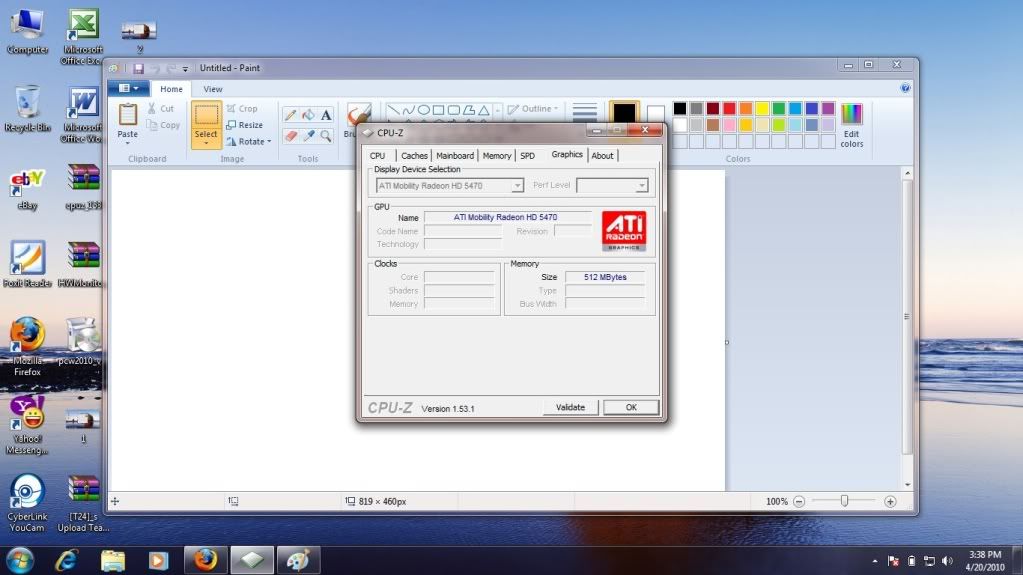Open Windows Explorer folder on taskbar
The image size is (1023, 575).
click(x=113, y=560)
